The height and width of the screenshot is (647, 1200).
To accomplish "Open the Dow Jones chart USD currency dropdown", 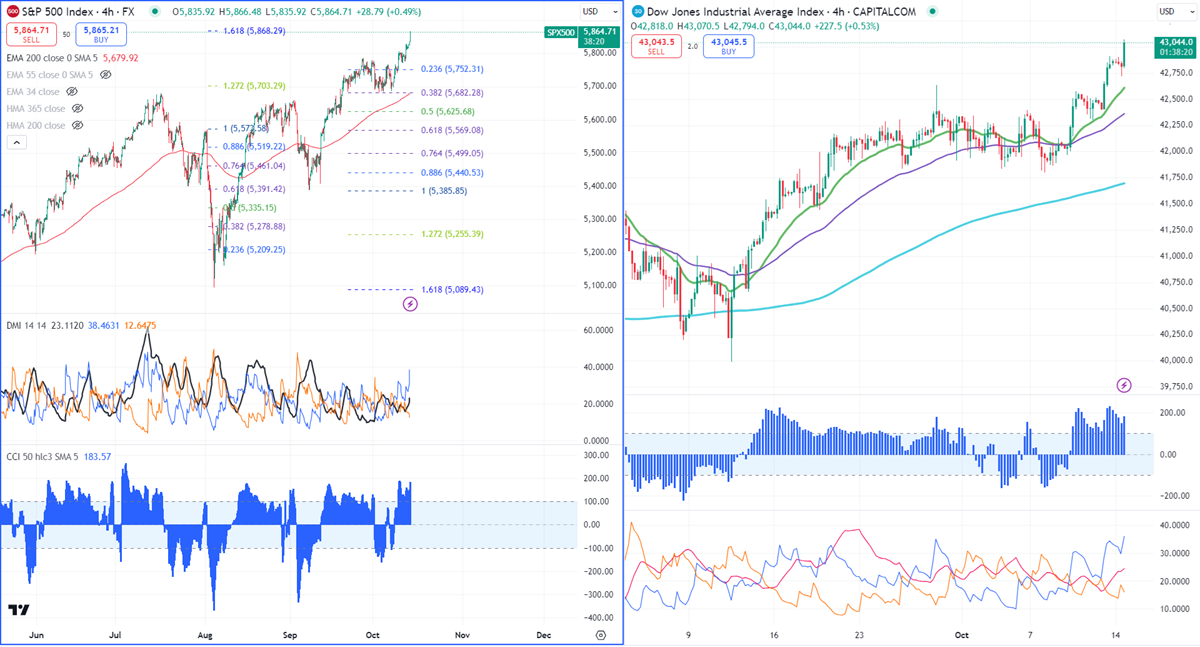I will [1167, 11].
